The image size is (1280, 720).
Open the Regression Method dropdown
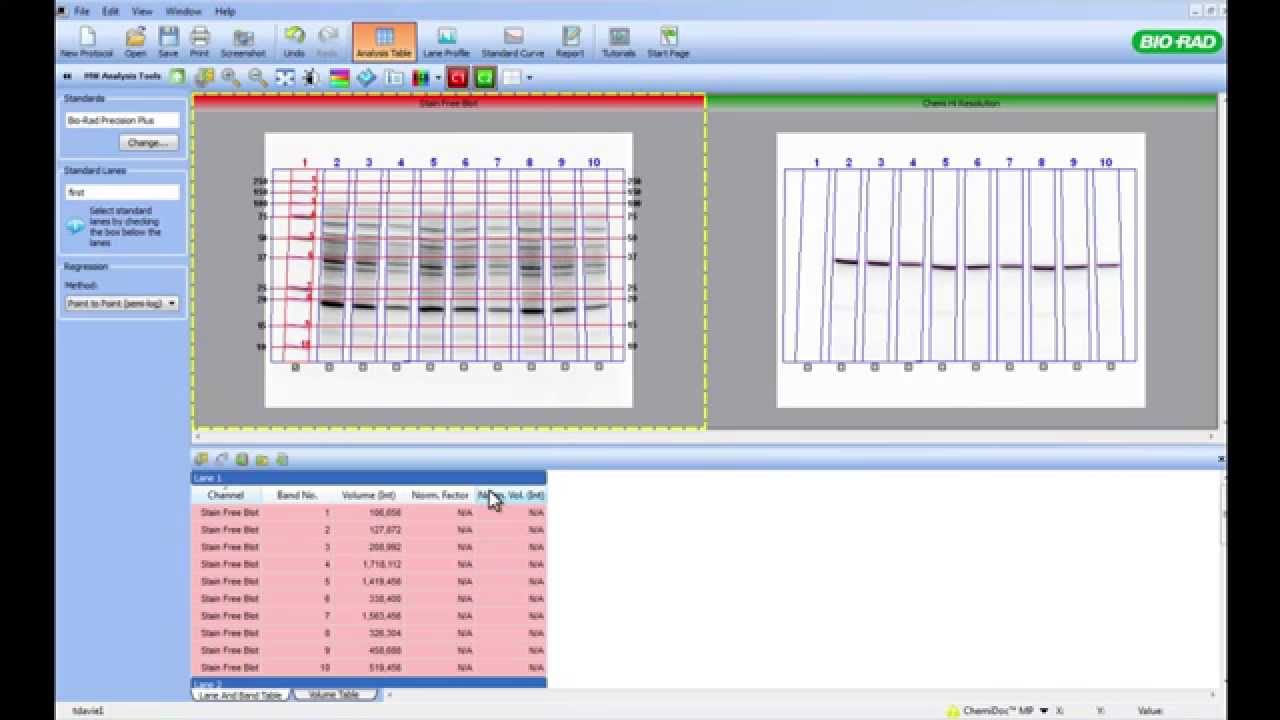[122, 303]
